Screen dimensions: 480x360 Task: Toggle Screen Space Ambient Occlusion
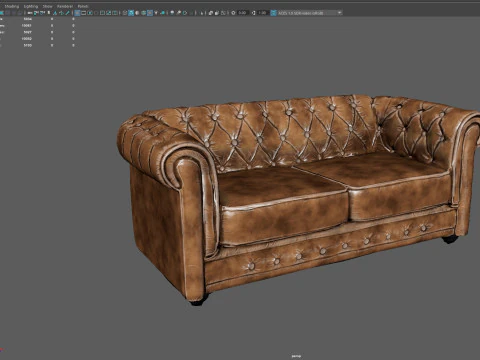tap(172, 13)
